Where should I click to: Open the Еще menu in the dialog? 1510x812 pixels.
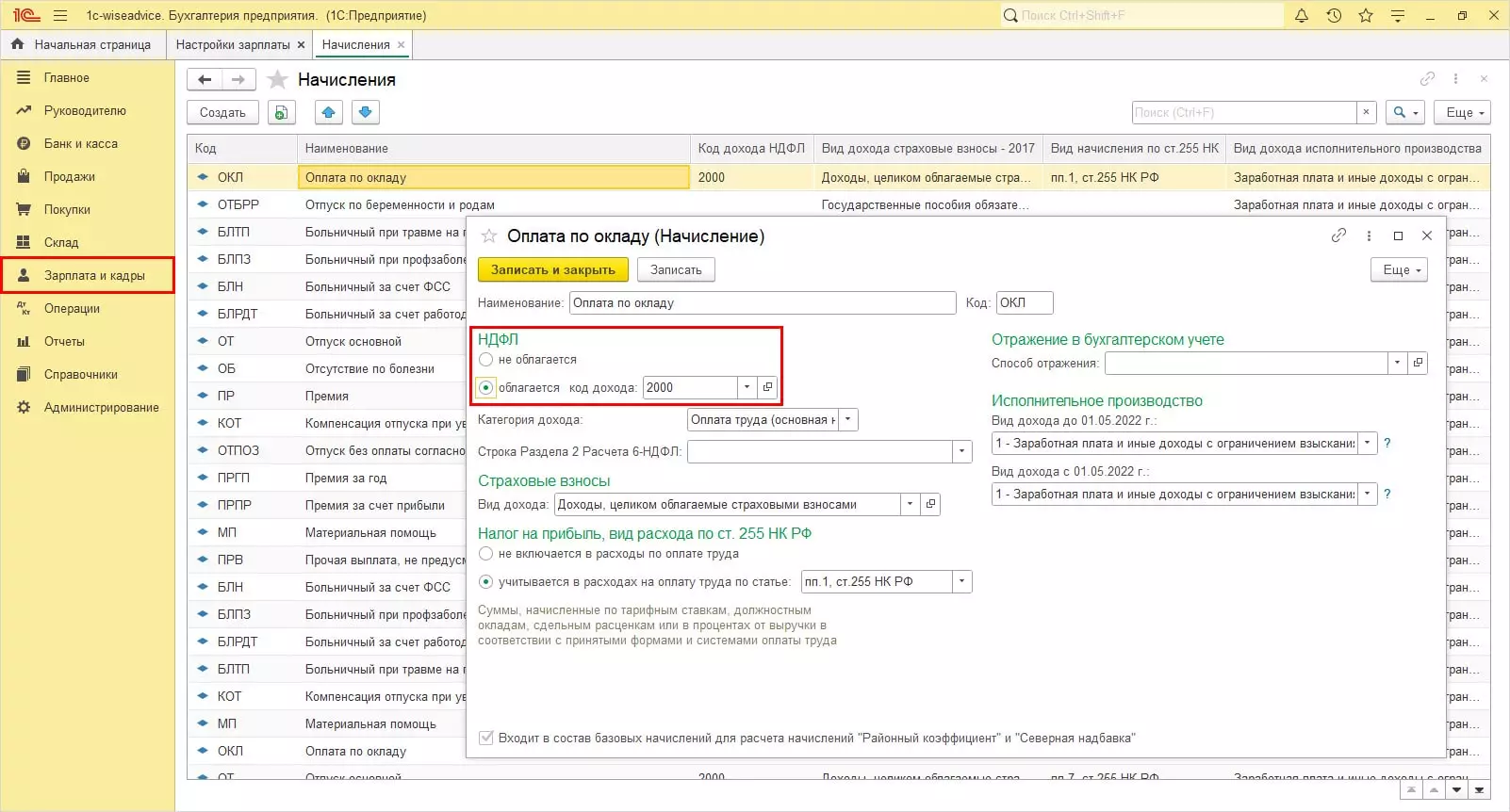coord(1400,270)
